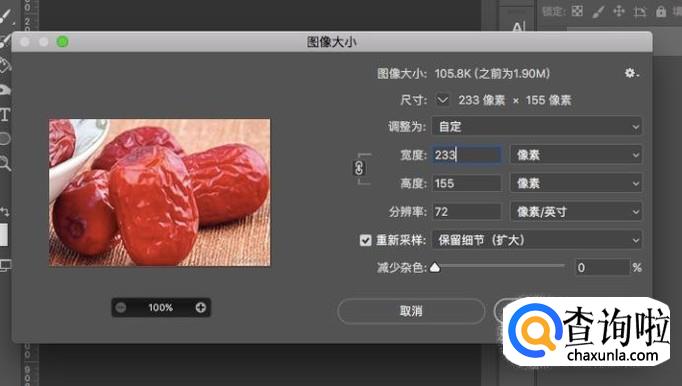Click the 取消 cancel button
This screenshot has width=682, height=386.
(x=411, y=311)
